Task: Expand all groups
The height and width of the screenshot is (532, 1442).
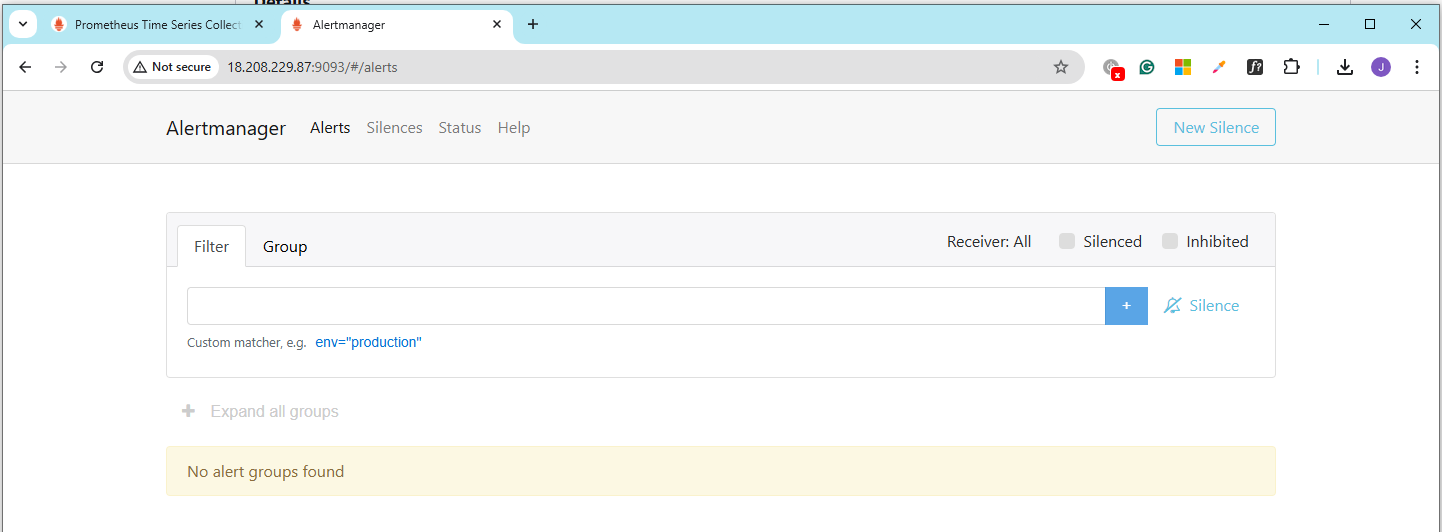Action: tap(274, 411)
